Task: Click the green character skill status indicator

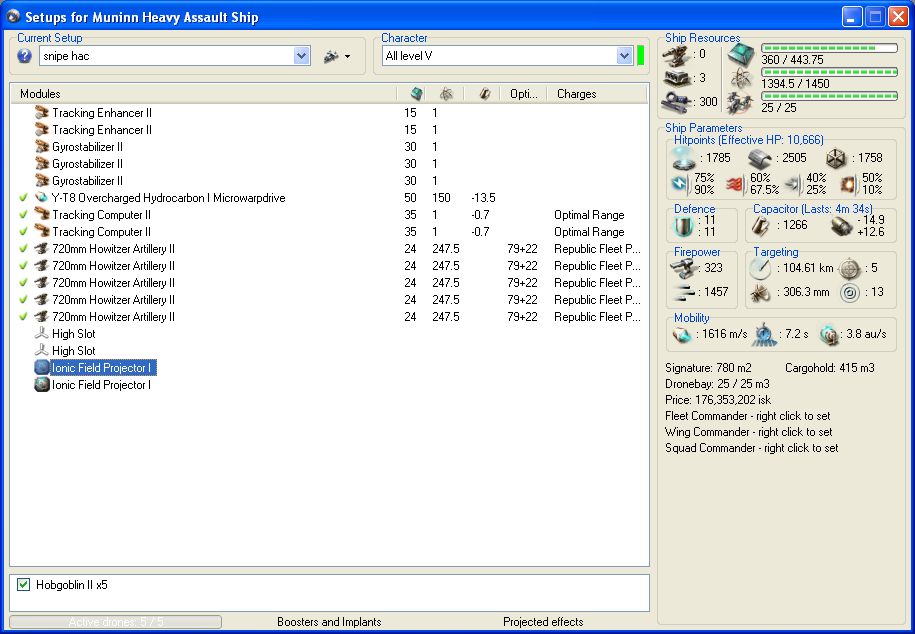Action: pyautogui.click(x=640, y=56)
